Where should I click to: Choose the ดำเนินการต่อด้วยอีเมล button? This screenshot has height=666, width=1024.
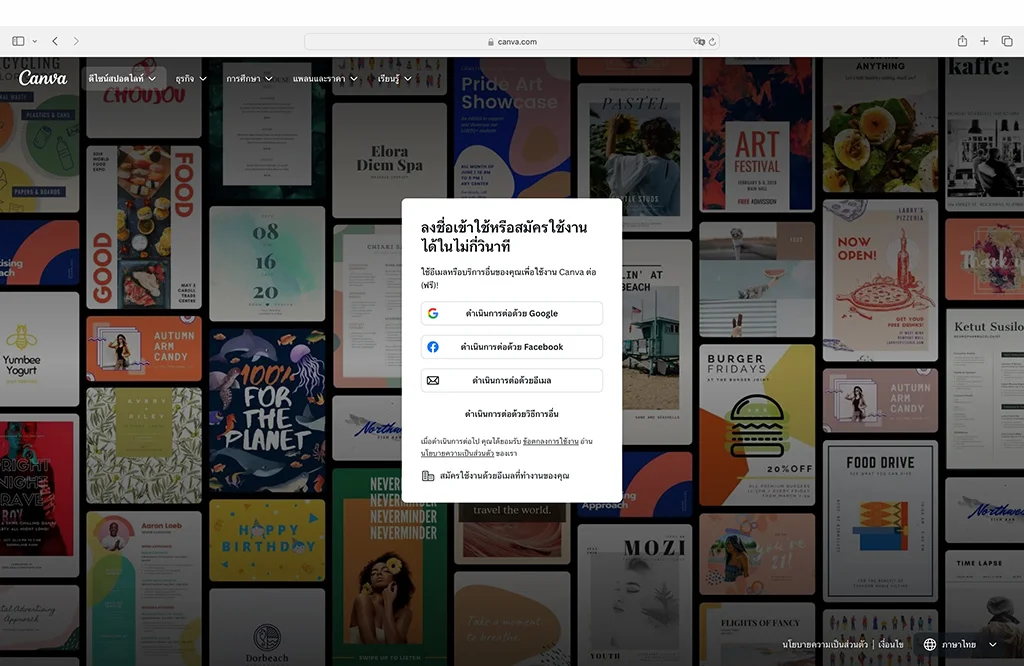point(511,380)
